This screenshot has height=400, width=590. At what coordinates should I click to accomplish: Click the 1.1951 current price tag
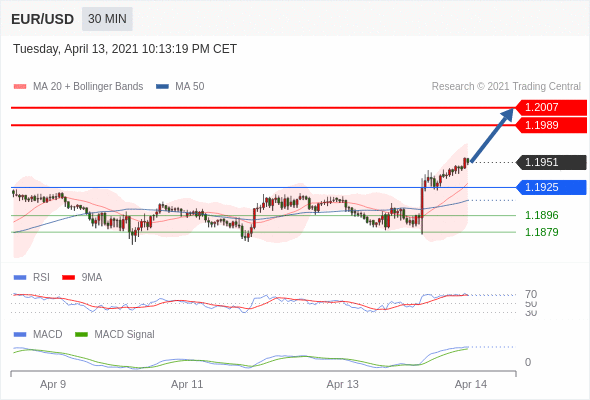click(x=551, y=163)
